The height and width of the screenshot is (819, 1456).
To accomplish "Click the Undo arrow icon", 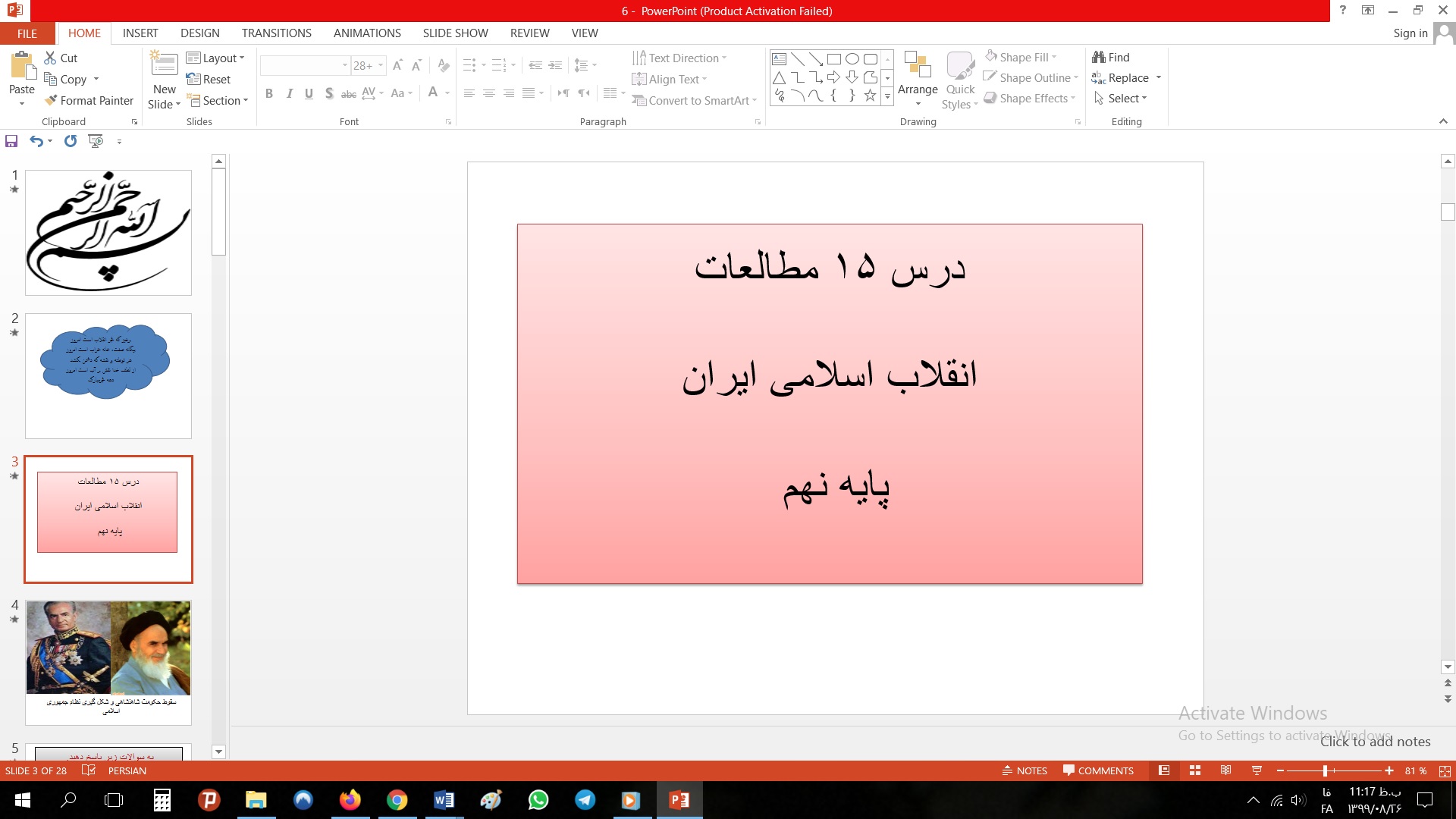I will (36, 141).
